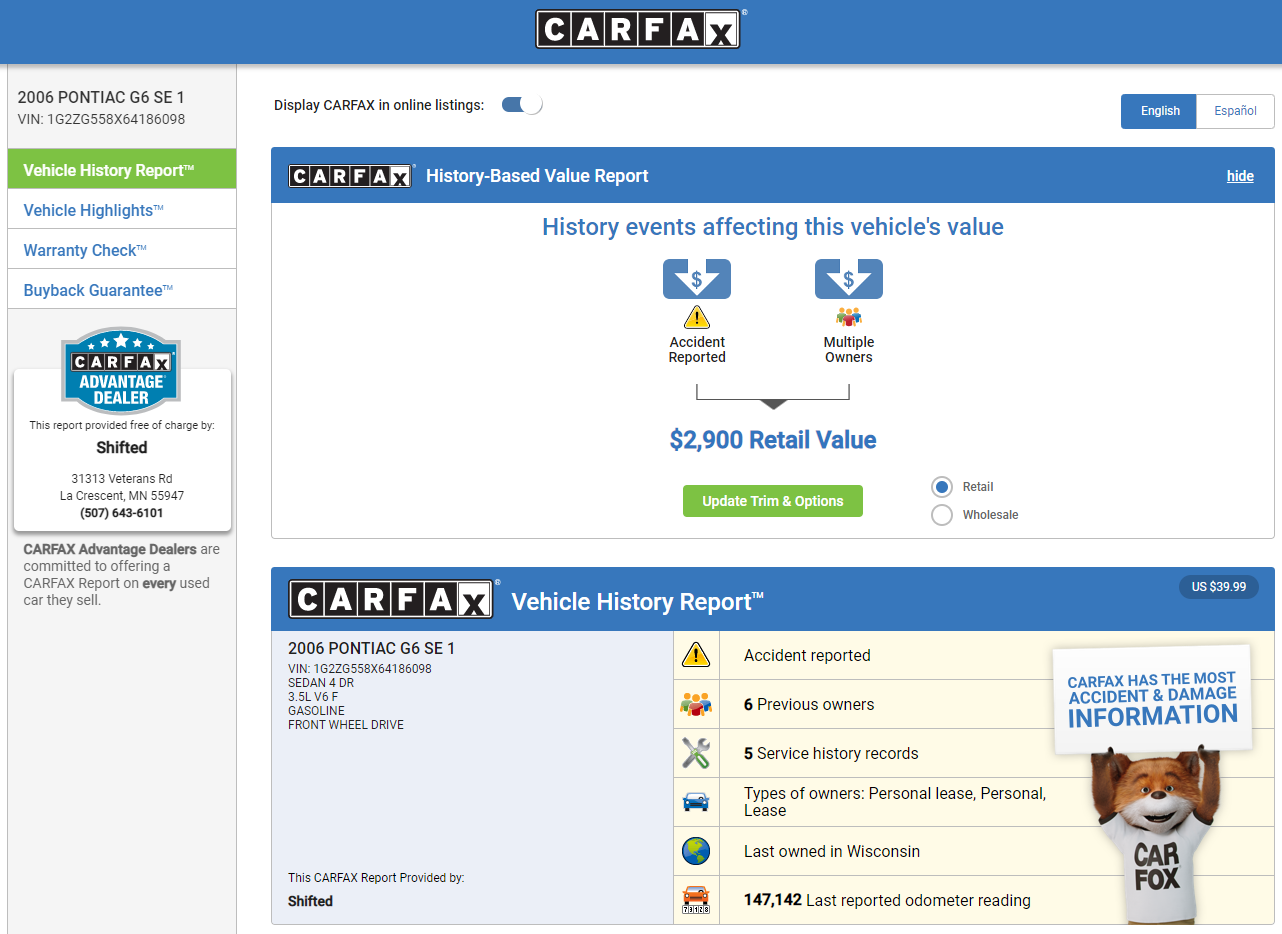The height and width of the screenshot is (934, 1282).
Task: Select the Wholesale radio button
Action: 942,515
